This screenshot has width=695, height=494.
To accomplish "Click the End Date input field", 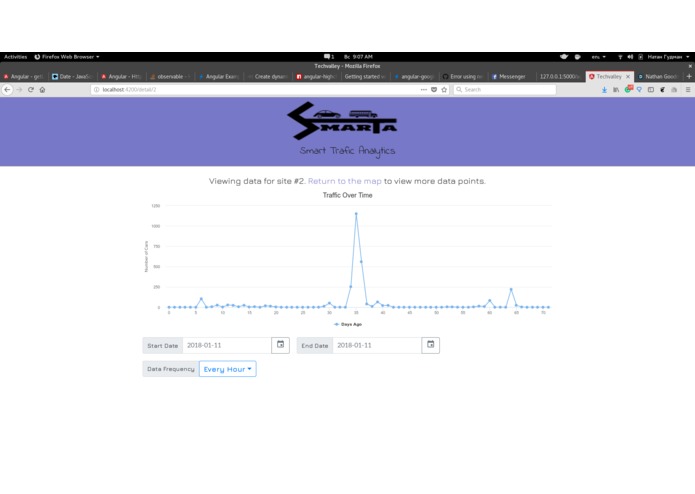I will coord(377,345).
